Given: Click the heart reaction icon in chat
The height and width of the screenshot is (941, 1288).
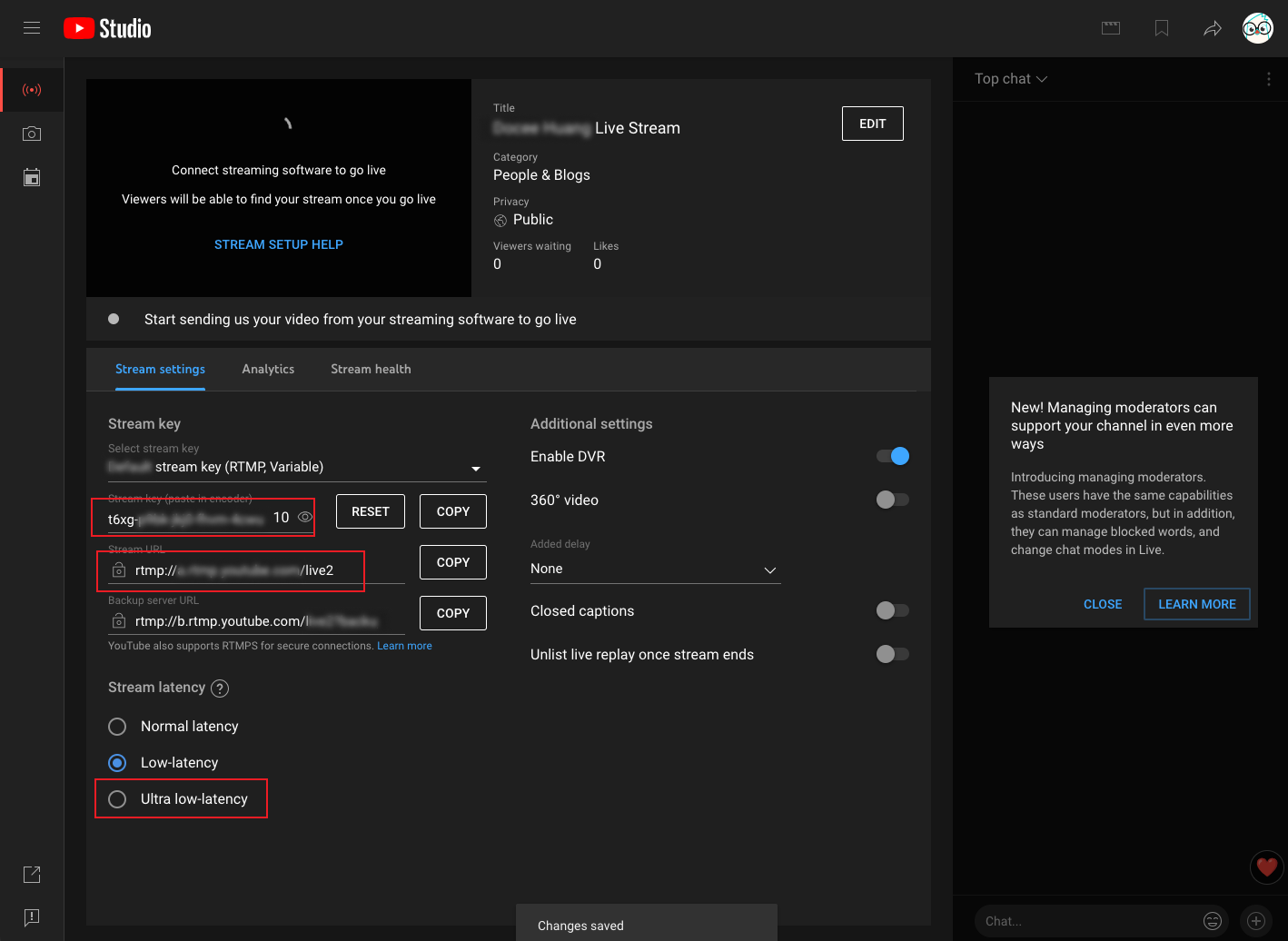Looking at the screenshot, I should [1266, 867].
